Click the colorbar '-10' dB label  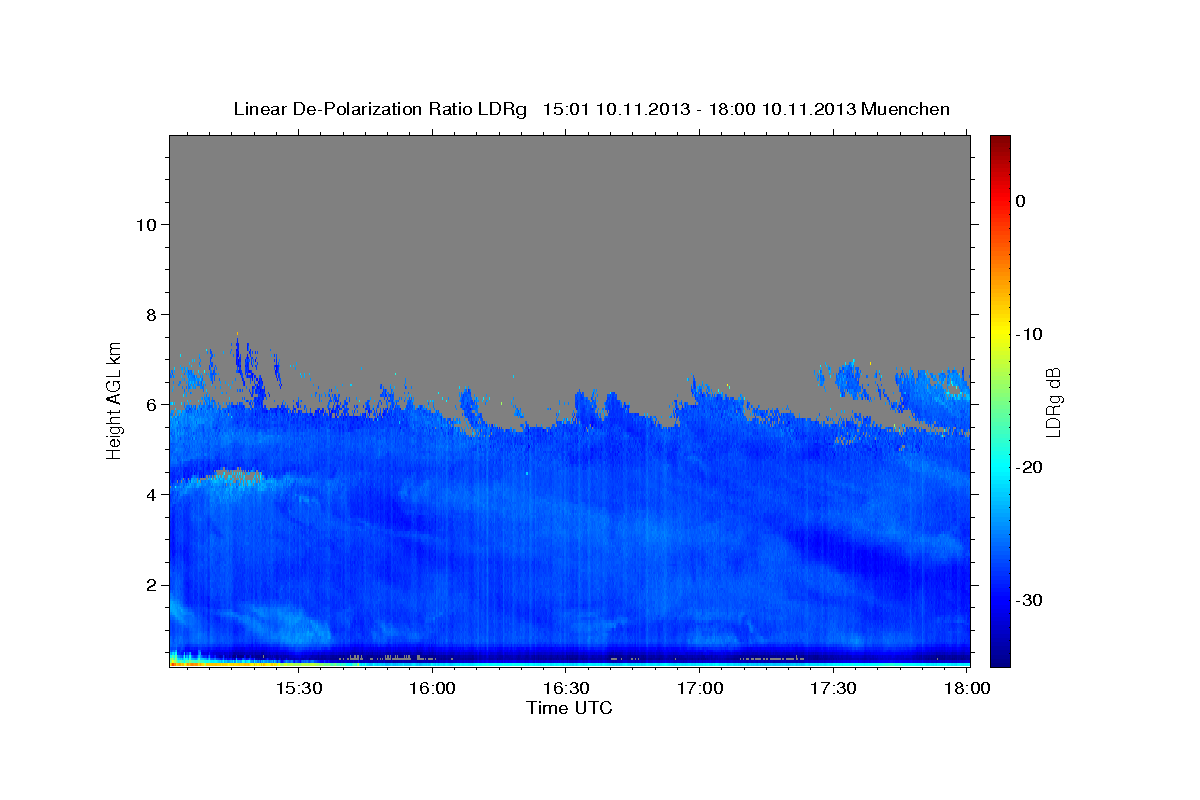click(x=1028, y=334)
